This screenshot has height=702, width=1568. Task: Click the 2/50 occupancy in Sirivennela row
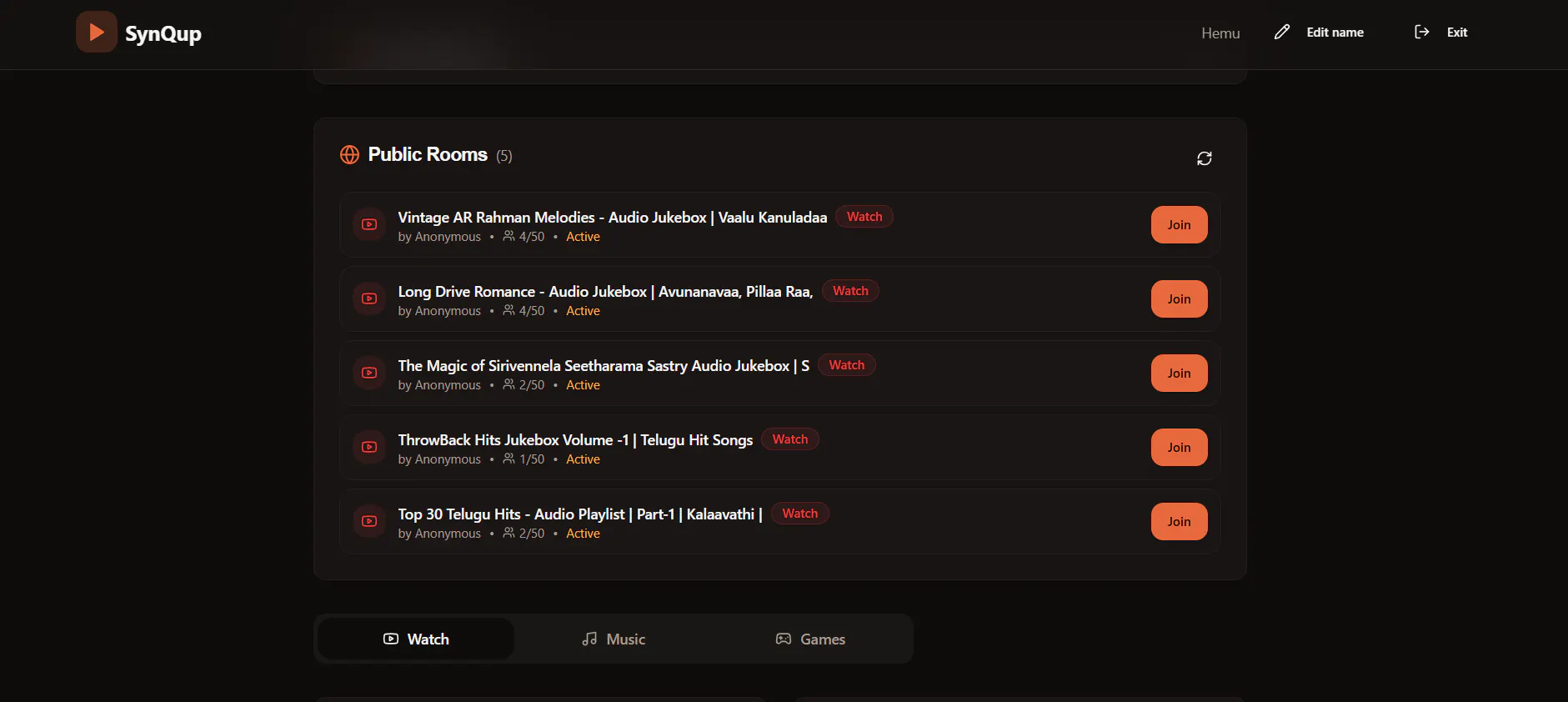[x=532, y=385]
